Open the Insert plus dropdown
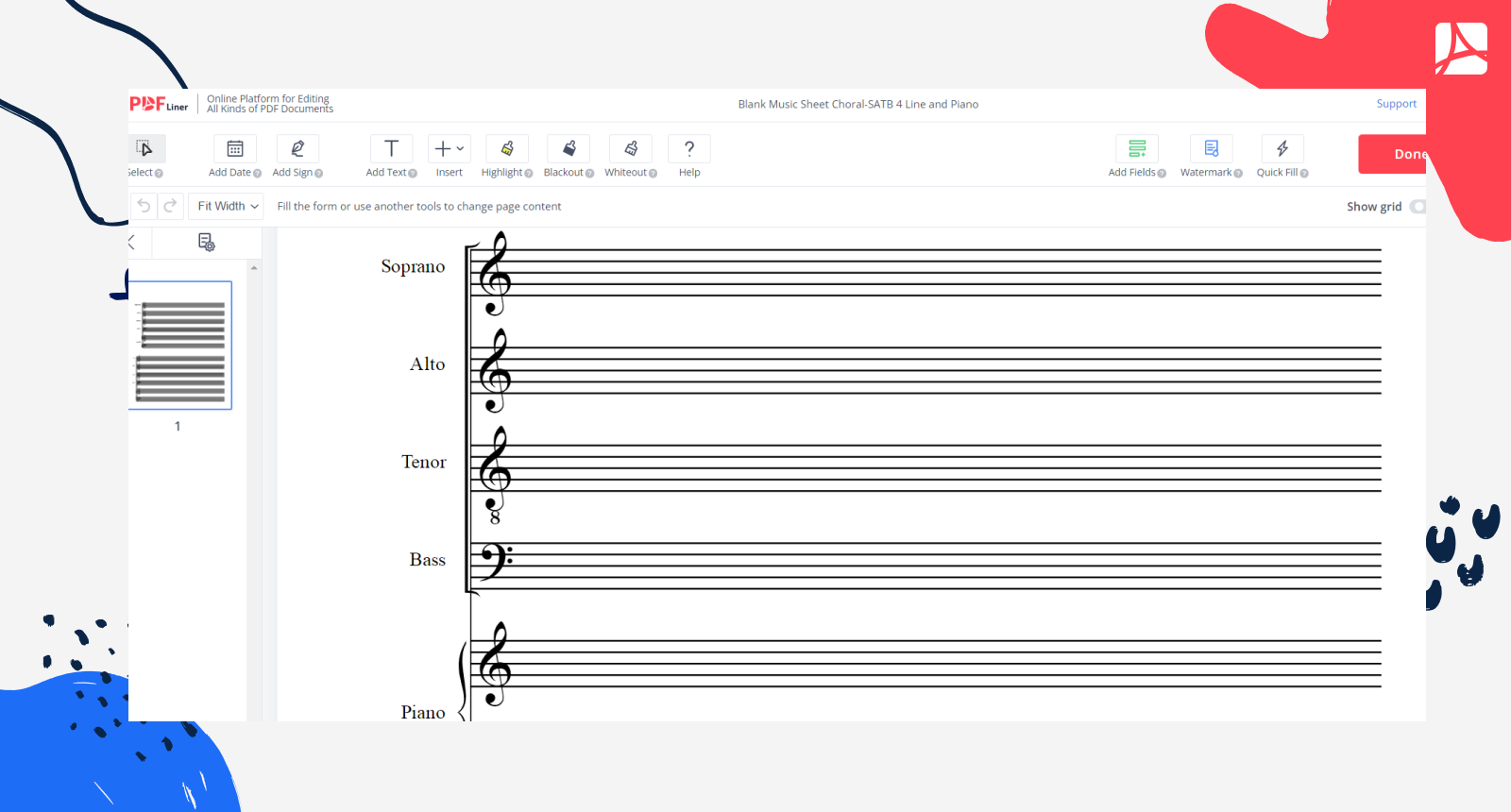 pos(449,148)
